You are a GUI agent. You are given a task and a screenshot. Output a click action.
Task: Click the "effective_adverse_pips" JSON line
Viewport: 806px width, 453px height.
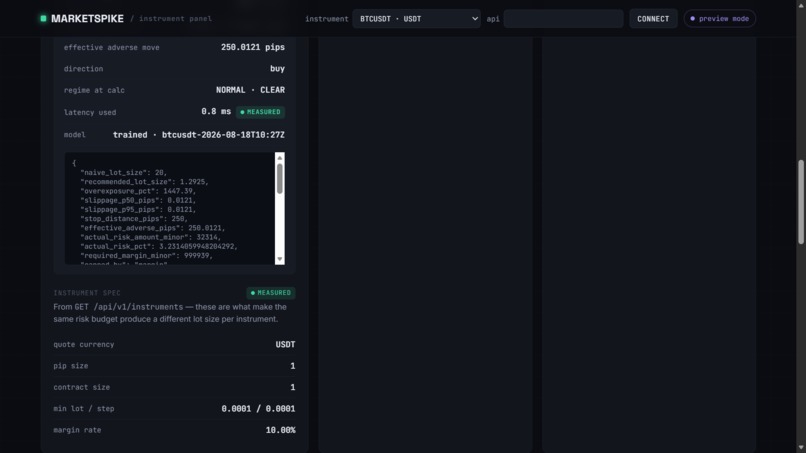[x=152, y=228]
